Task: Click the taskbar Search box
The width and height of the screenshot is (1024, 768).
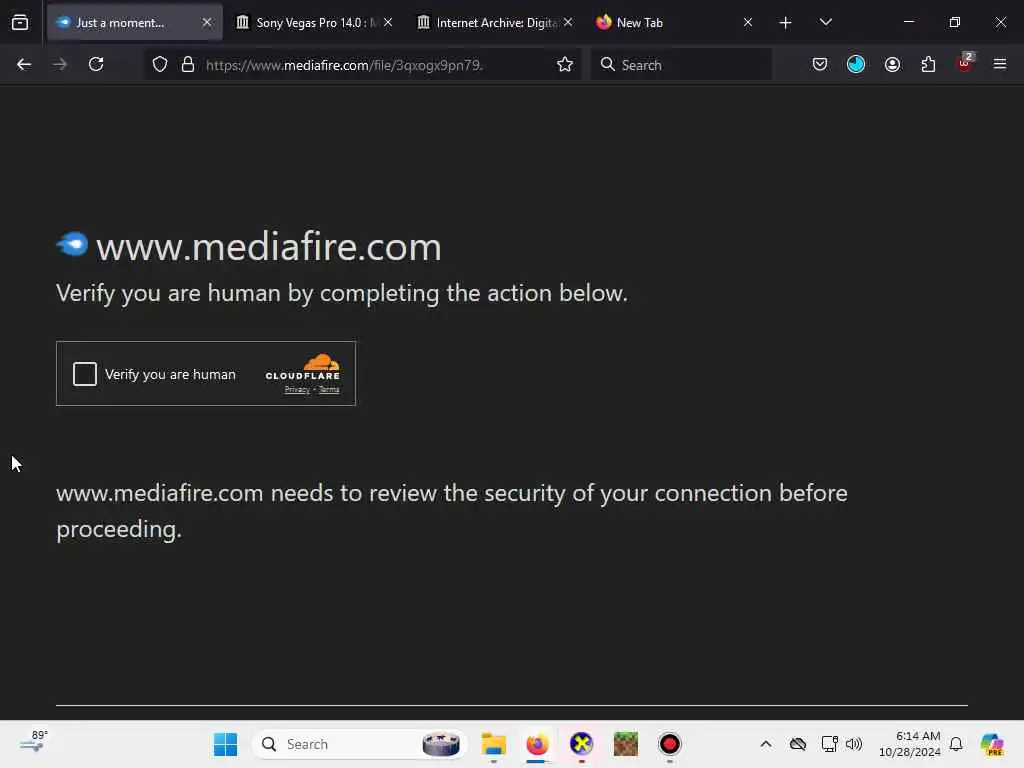Action: click(x=359, y=744)
